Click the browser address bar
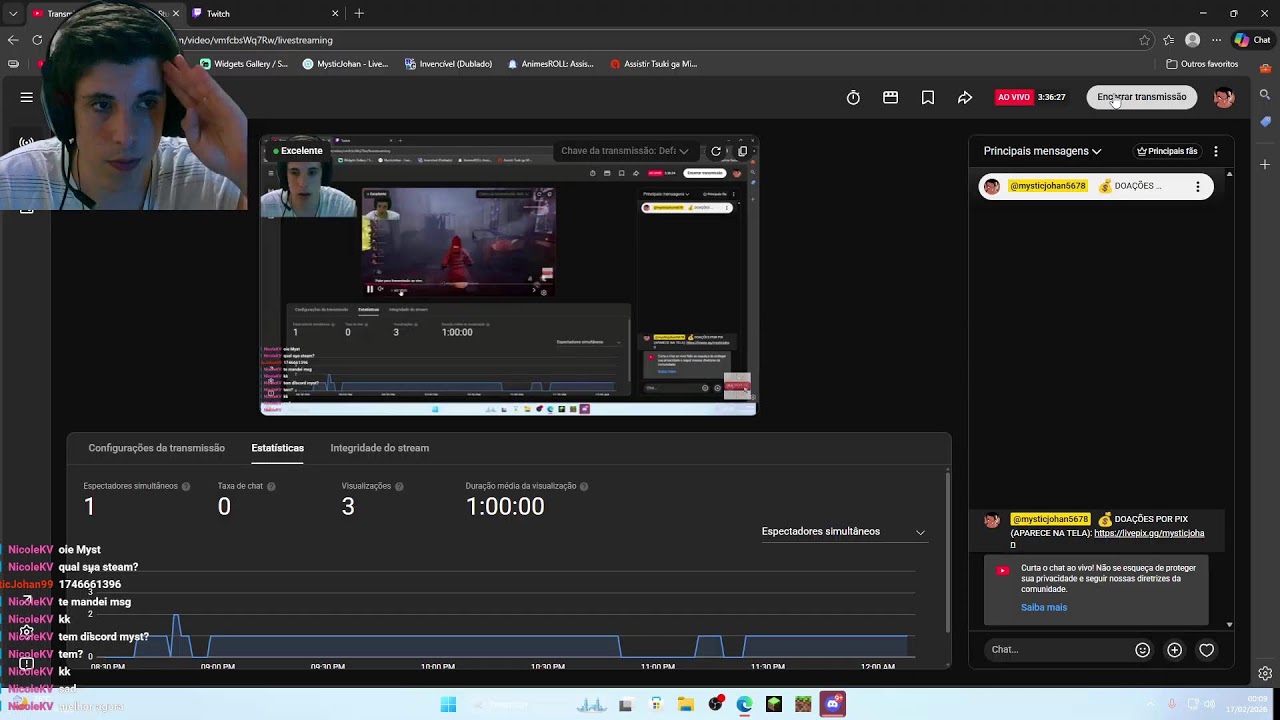Image resolution: width=1280 pixels, height=720 pixels. click(640, 40)
